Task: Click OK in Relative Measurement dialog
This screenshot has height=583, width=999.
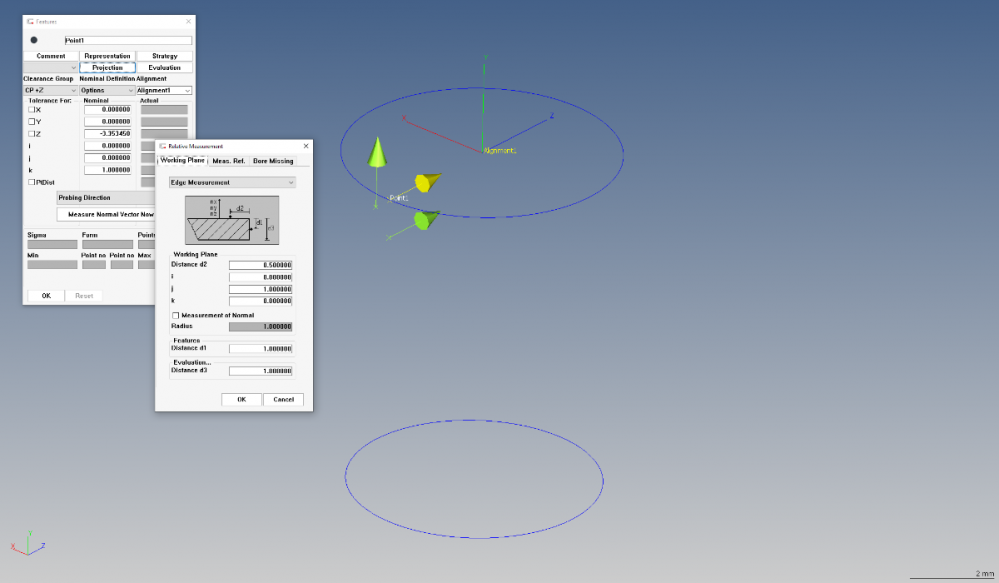Action: 241,399
